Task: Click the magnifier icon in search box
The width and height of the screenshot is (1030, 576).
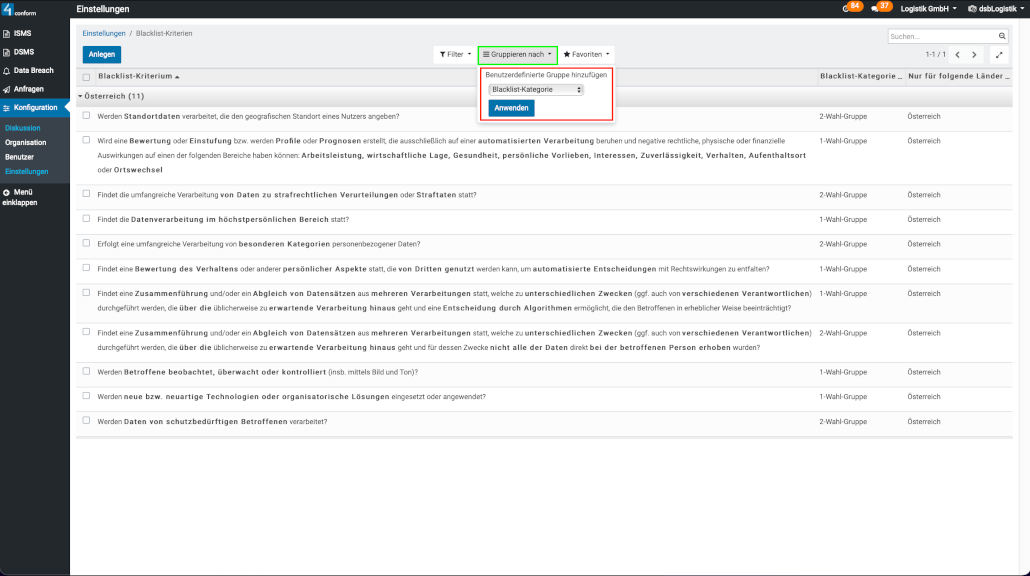Action: click(1002, 36)
